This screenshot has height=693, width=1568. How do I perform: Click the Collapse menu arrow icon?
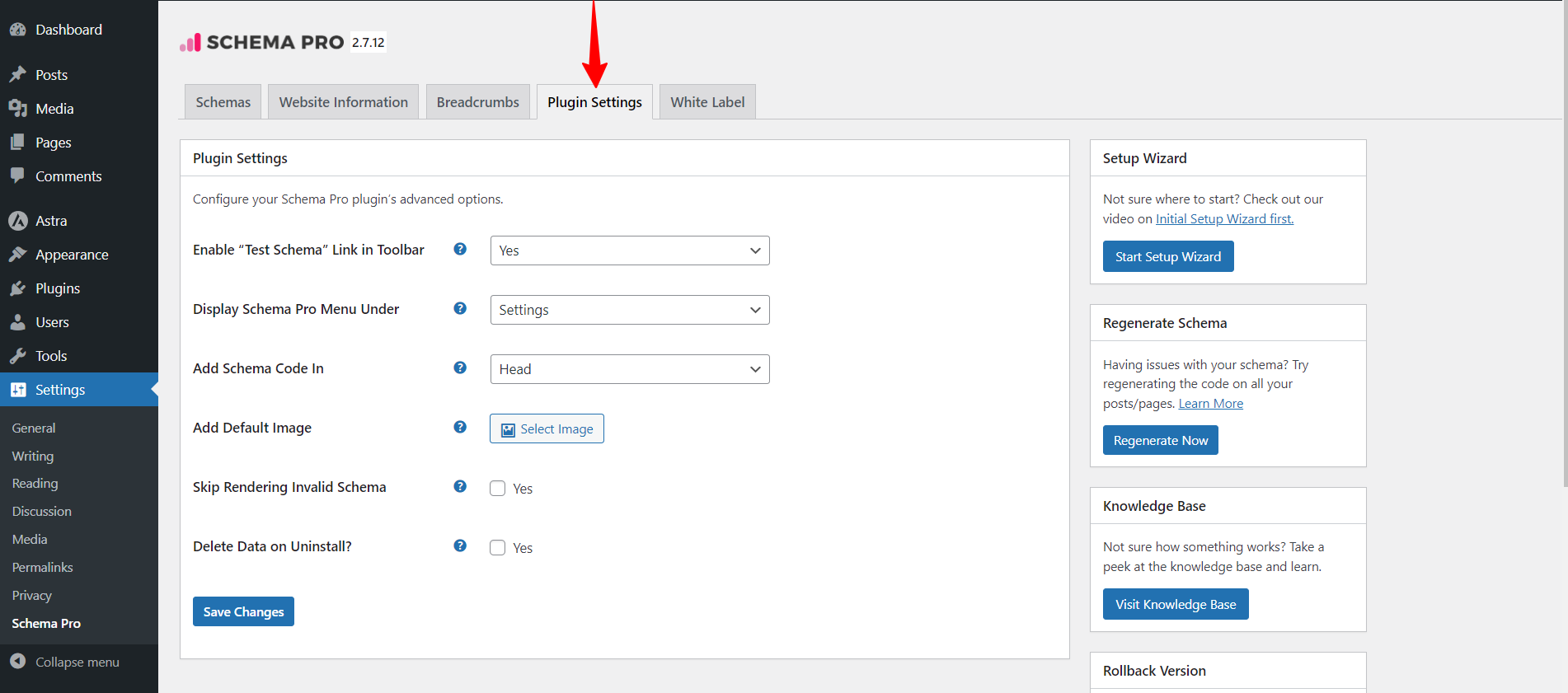(17, 662)
